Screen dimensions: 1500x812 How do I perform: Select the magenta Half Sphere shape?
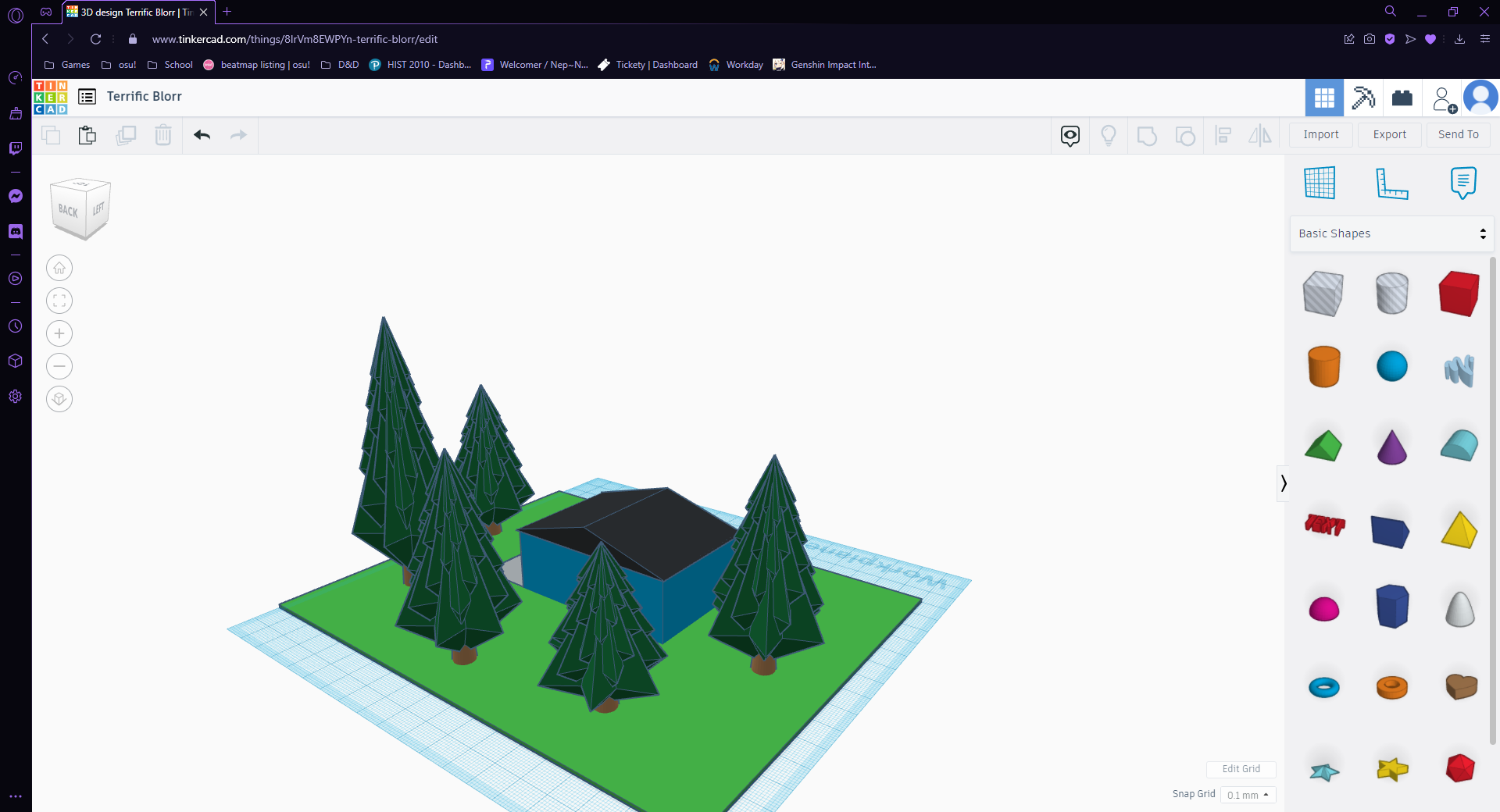pyautogui.click(x=1323, y=609)
